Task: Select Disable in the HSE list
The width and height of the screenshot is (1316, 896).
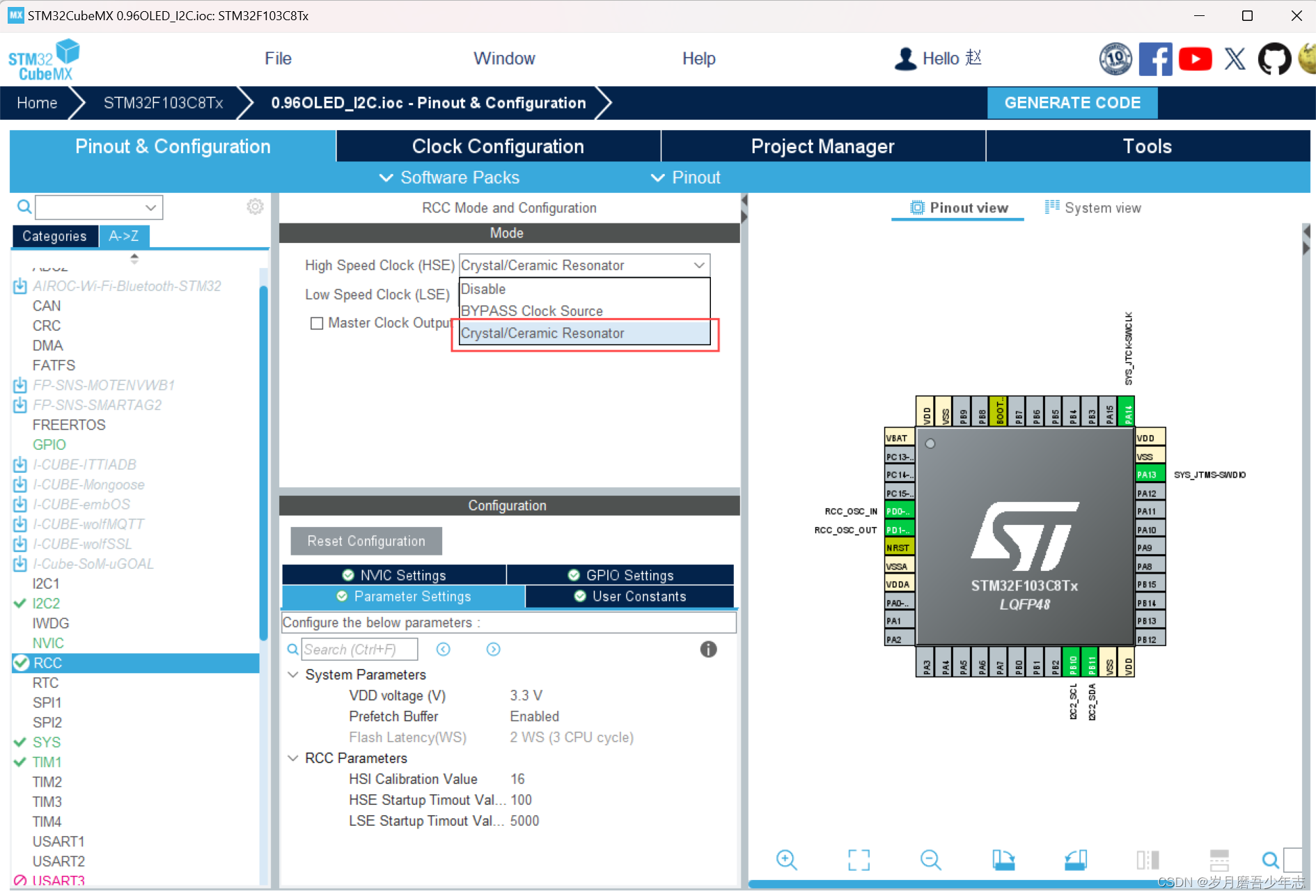Action: pyautogui.click(x=584, y=289)
